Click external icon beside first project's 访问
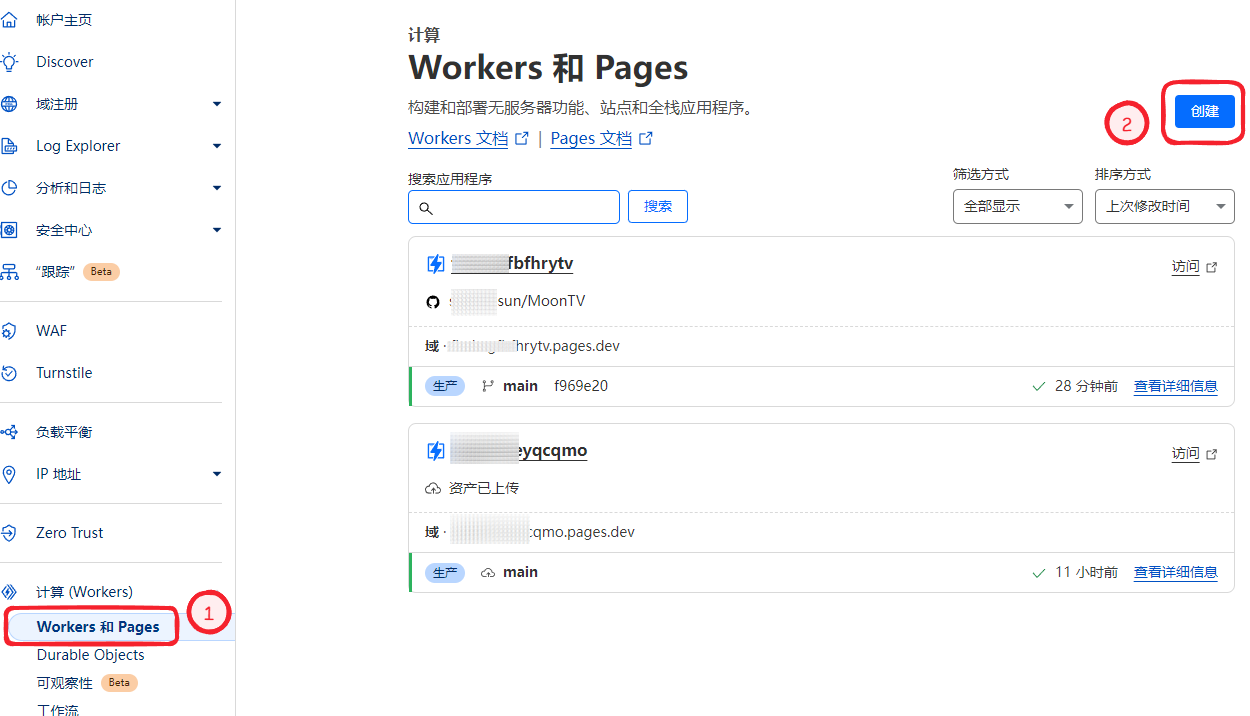The image size is (1250, 716). (x=1212, y=267)
